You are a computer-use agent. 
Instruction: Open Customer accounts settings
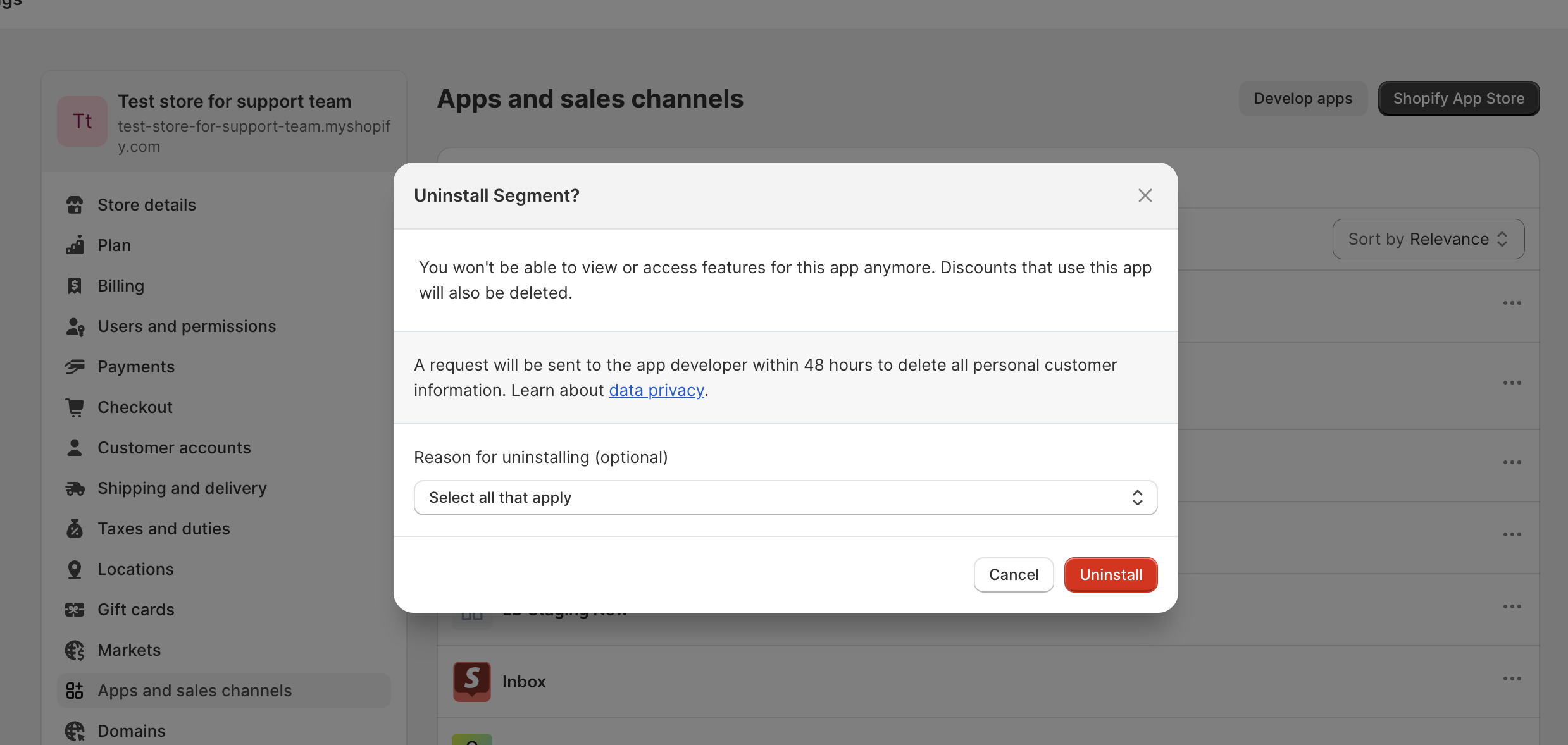pyautogui.click(x=224, y=448)
